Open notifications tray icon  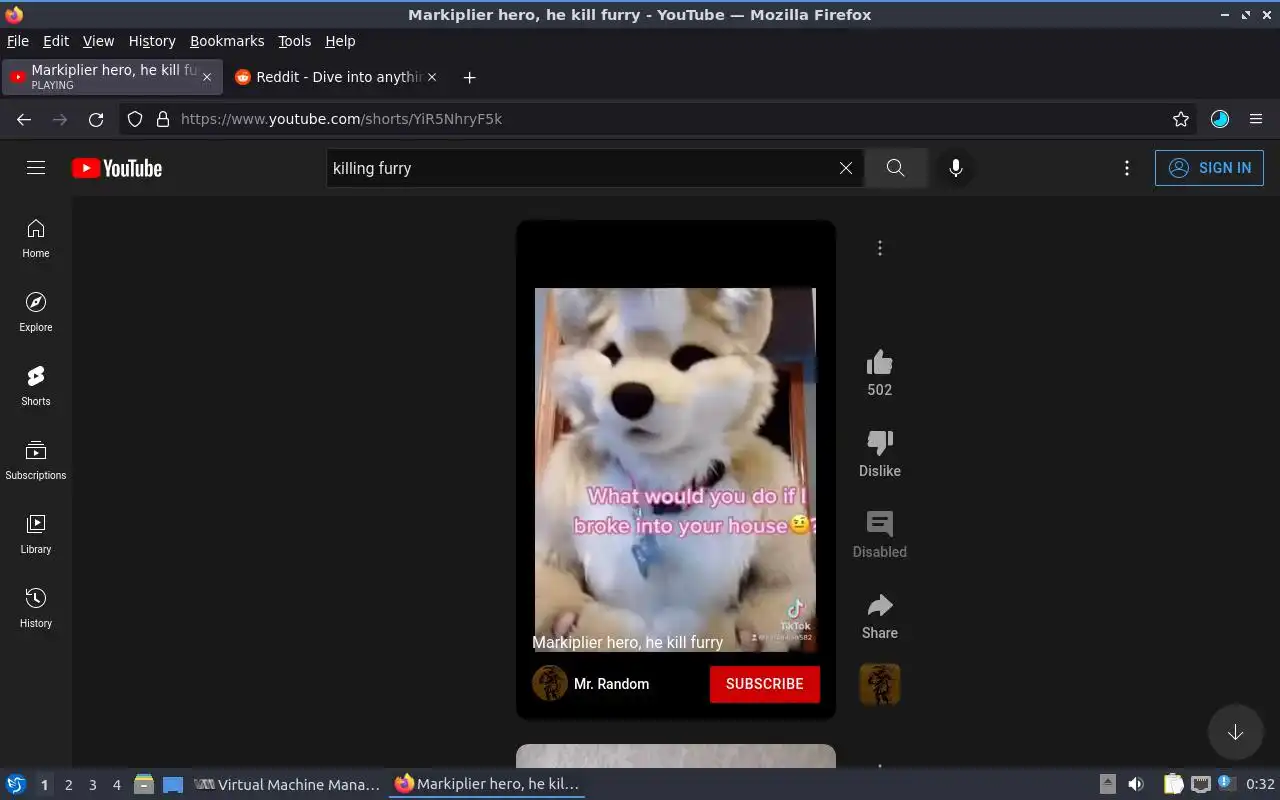1226,784
